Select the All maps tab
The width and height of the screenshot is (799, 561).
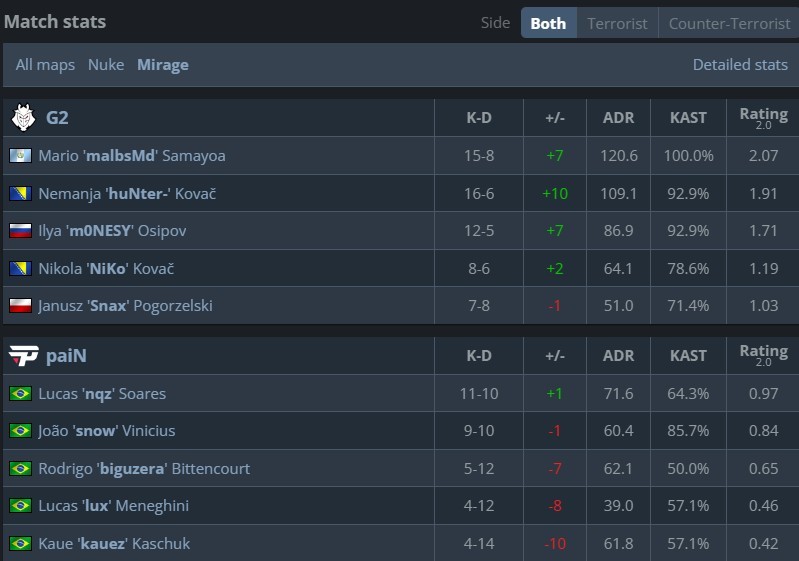(x=45, y=65)
